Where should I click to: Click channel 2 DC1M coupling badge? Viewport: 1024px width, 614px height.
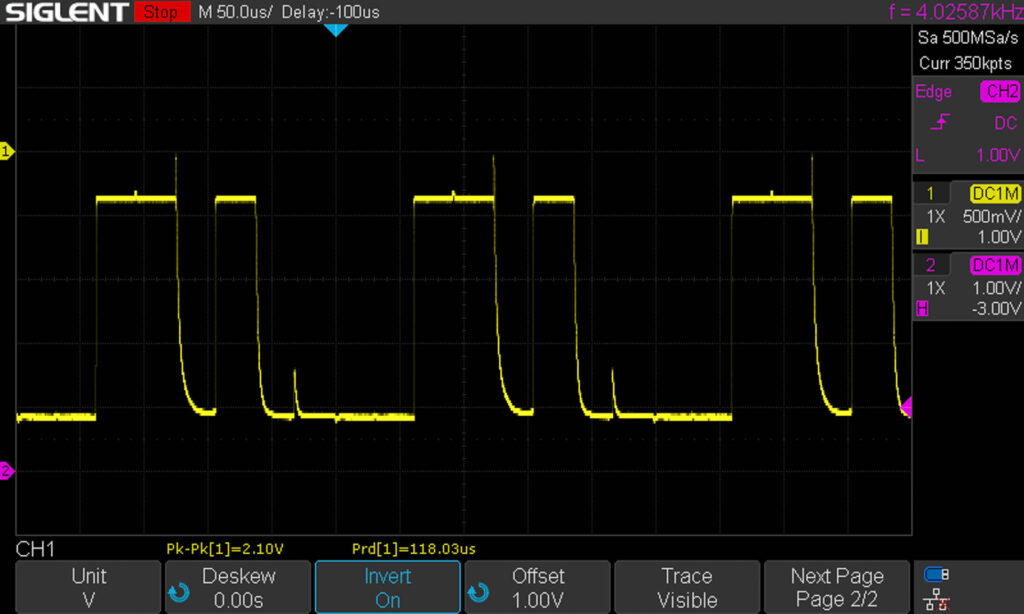pos(995,265)
